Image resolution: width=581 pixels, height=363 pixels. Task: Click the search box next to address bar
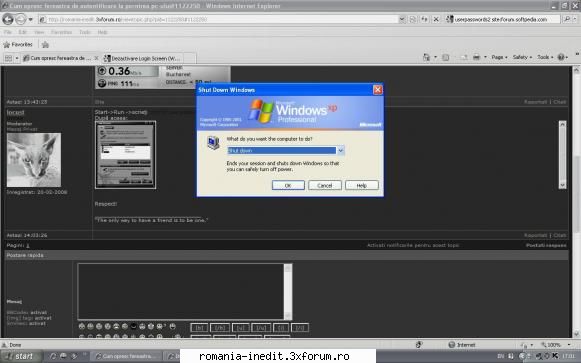(x=503, y=19)
